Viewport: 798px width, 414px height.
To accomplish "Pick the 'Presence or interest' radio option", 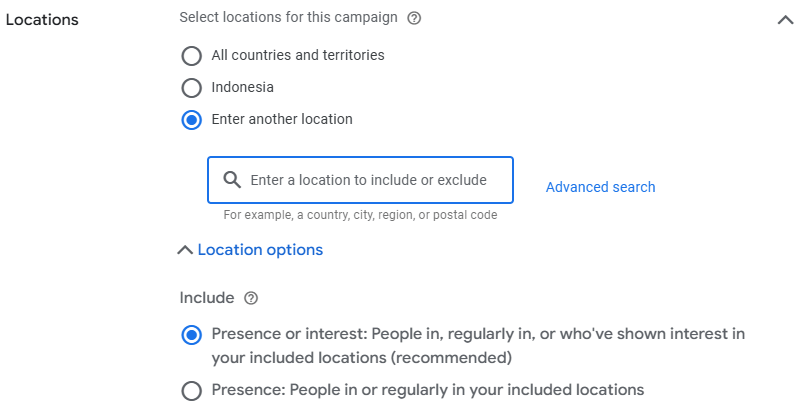I will (x=191, y=335).
